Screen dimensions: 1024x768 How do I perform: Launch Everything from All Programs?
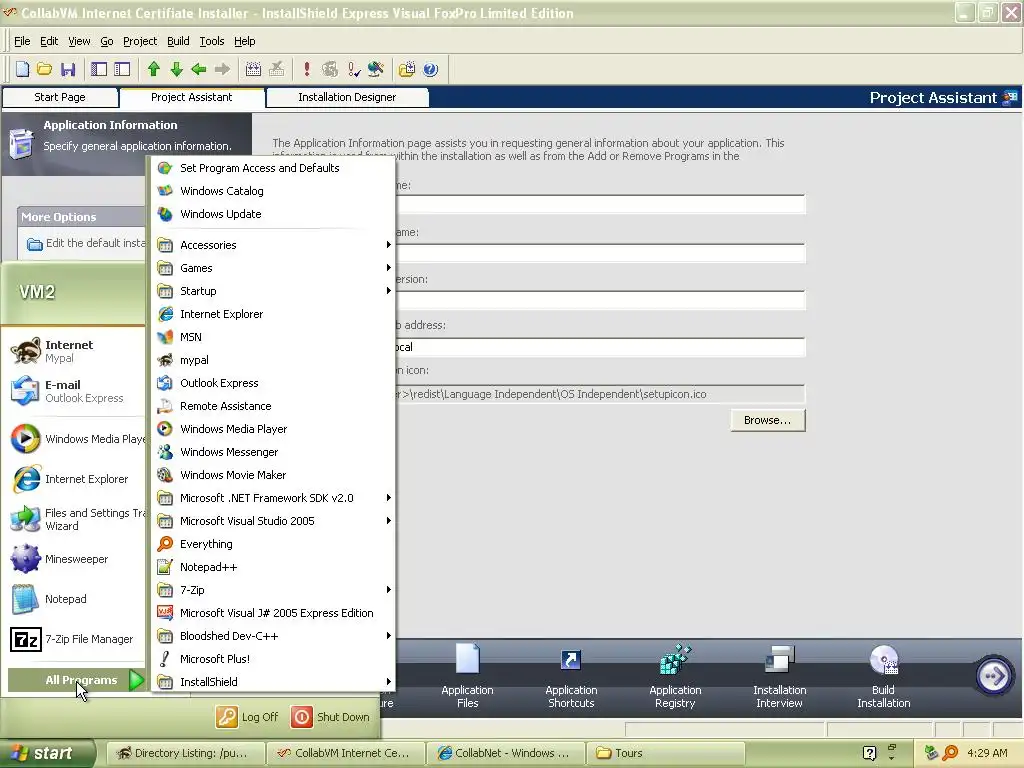click(x=273, y=544)
